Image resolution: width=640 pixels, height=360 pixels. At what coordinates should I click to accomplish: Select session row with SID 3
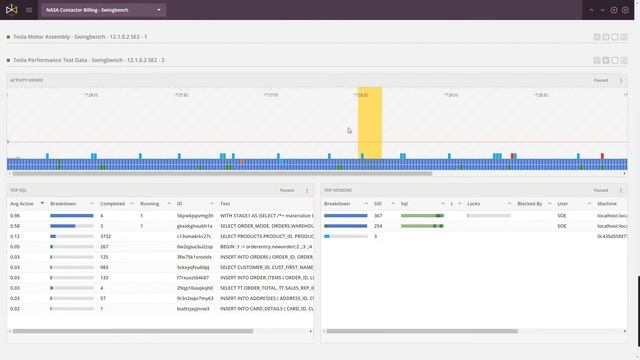tap(474, 236)
